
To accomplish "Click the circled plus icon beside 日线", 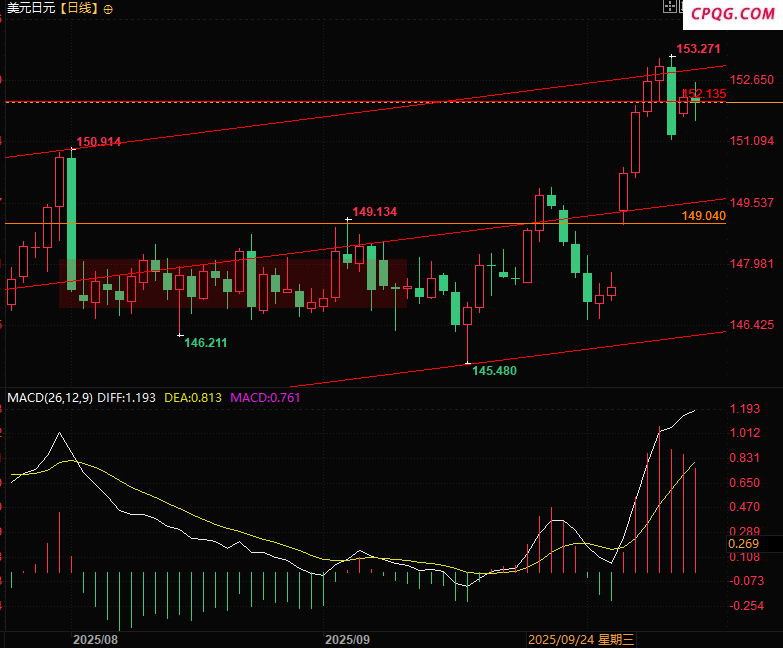I will [108, 8].
